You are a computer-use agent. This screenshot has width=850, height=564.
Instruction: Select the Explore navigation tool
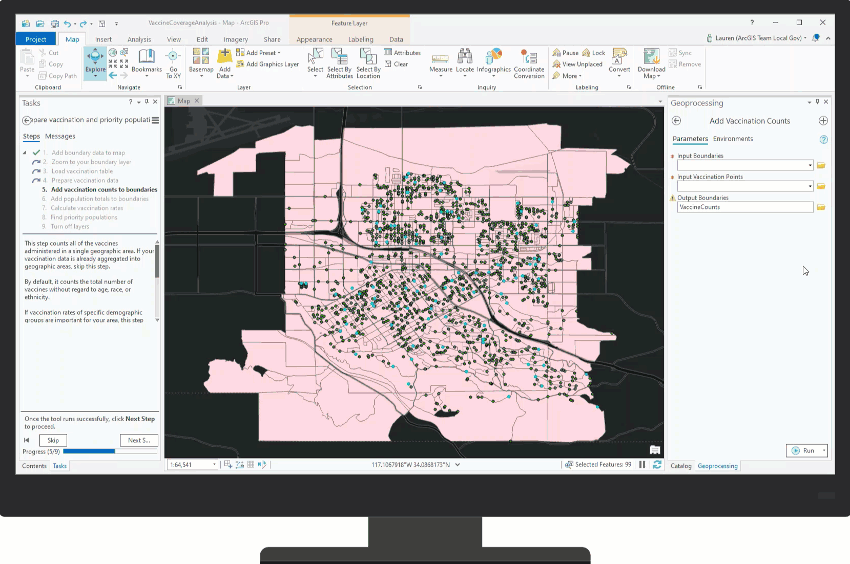(x=95, y=61)
